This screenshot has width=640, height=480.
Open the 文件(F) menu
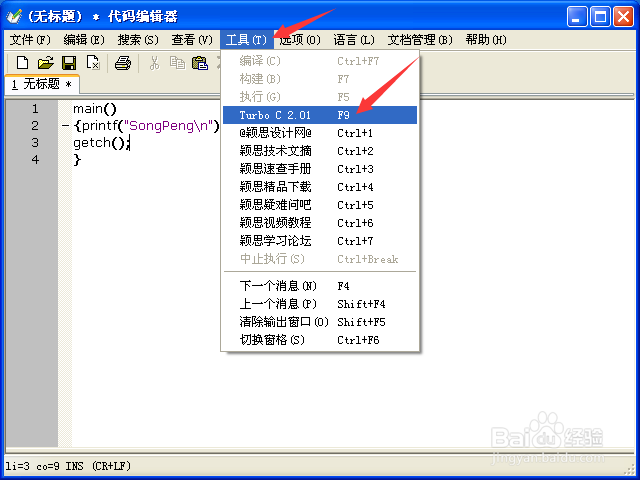30,40
